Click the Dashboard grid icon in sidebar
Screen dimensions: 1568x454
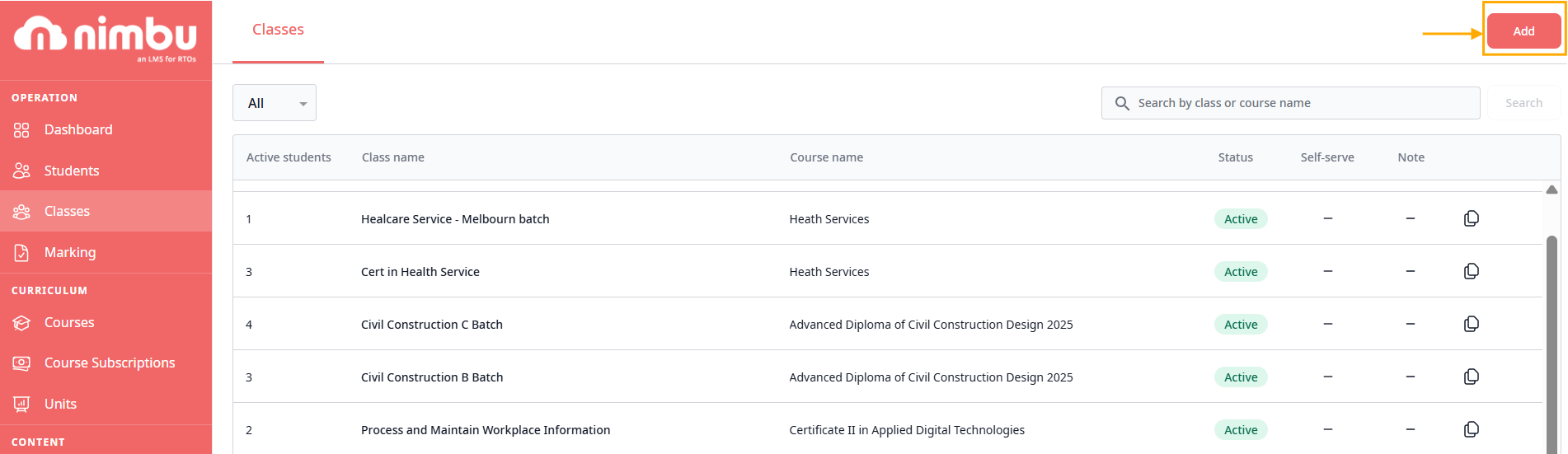click(x=21, y=130)
